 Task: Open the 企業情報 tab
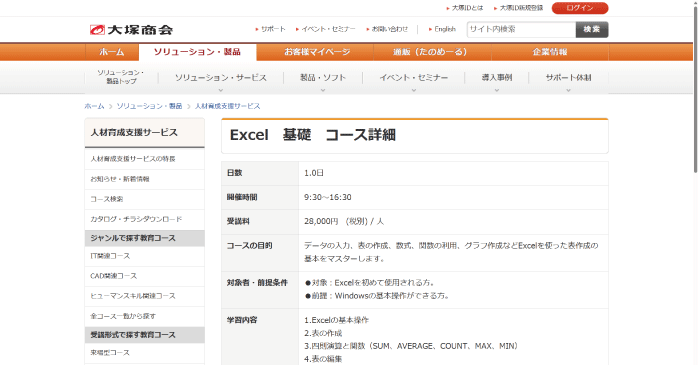tap(550, 52)
